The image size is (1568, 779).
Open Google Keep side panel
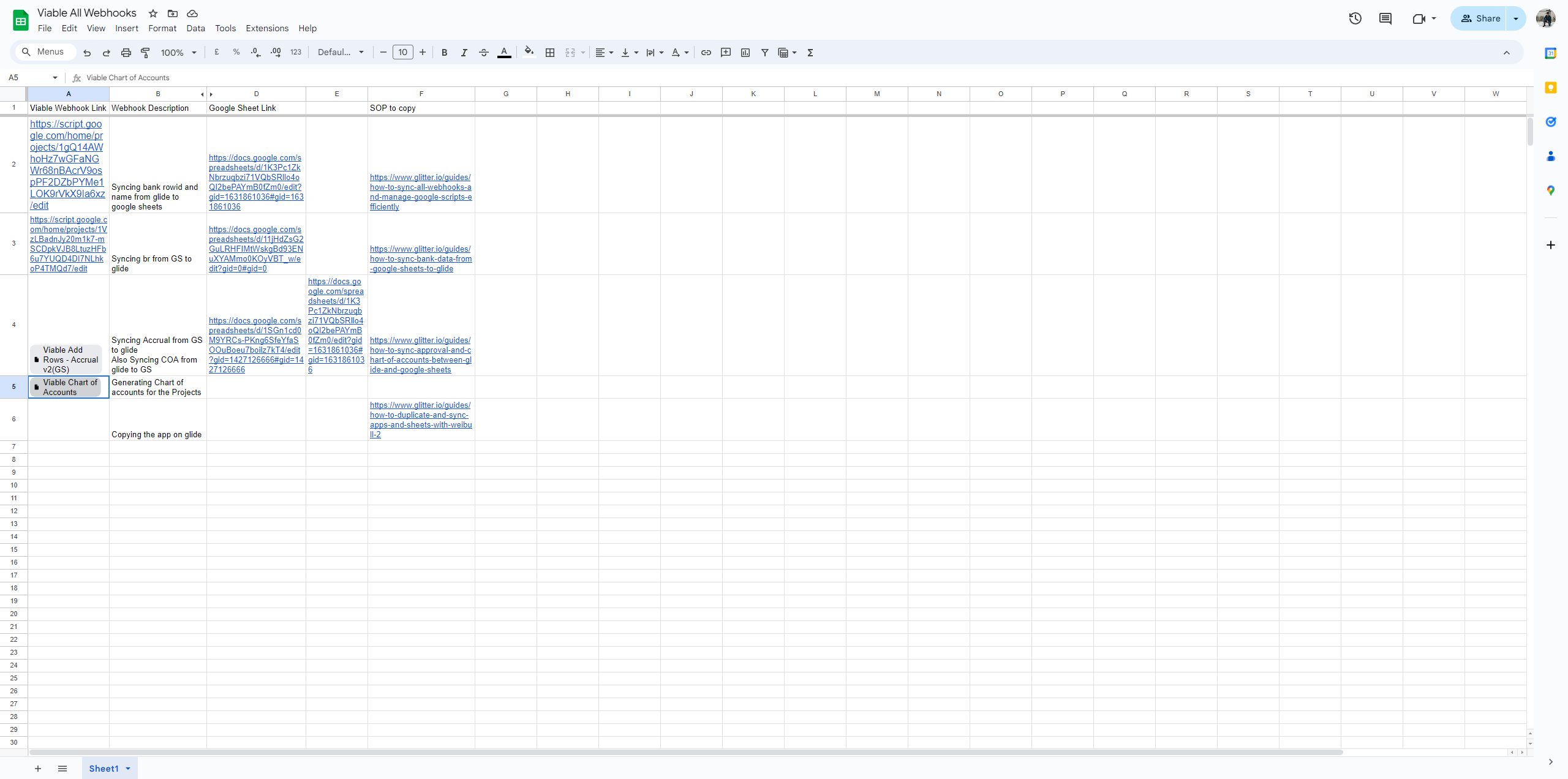[x=1551, y=88]
